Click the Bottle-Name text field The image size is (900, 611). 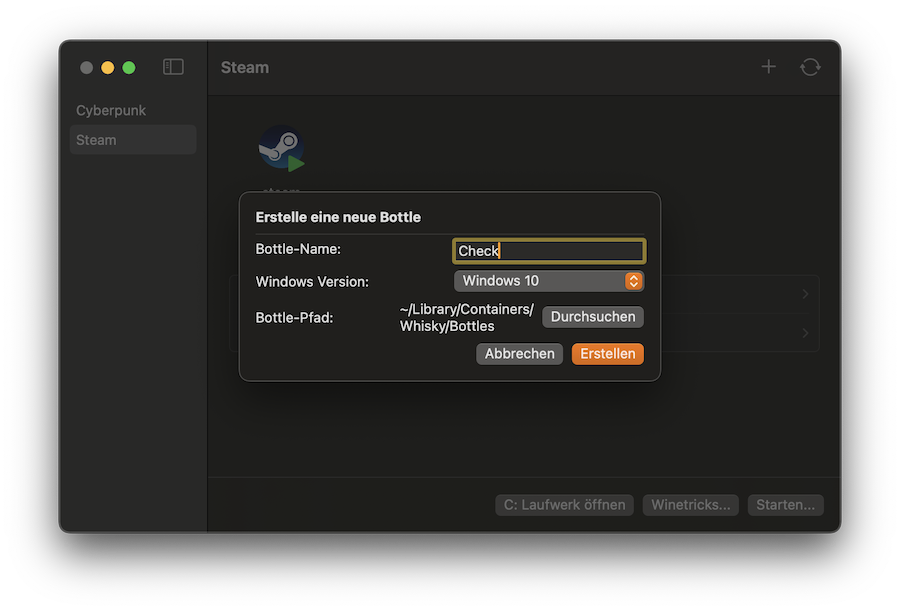(549, 251)
